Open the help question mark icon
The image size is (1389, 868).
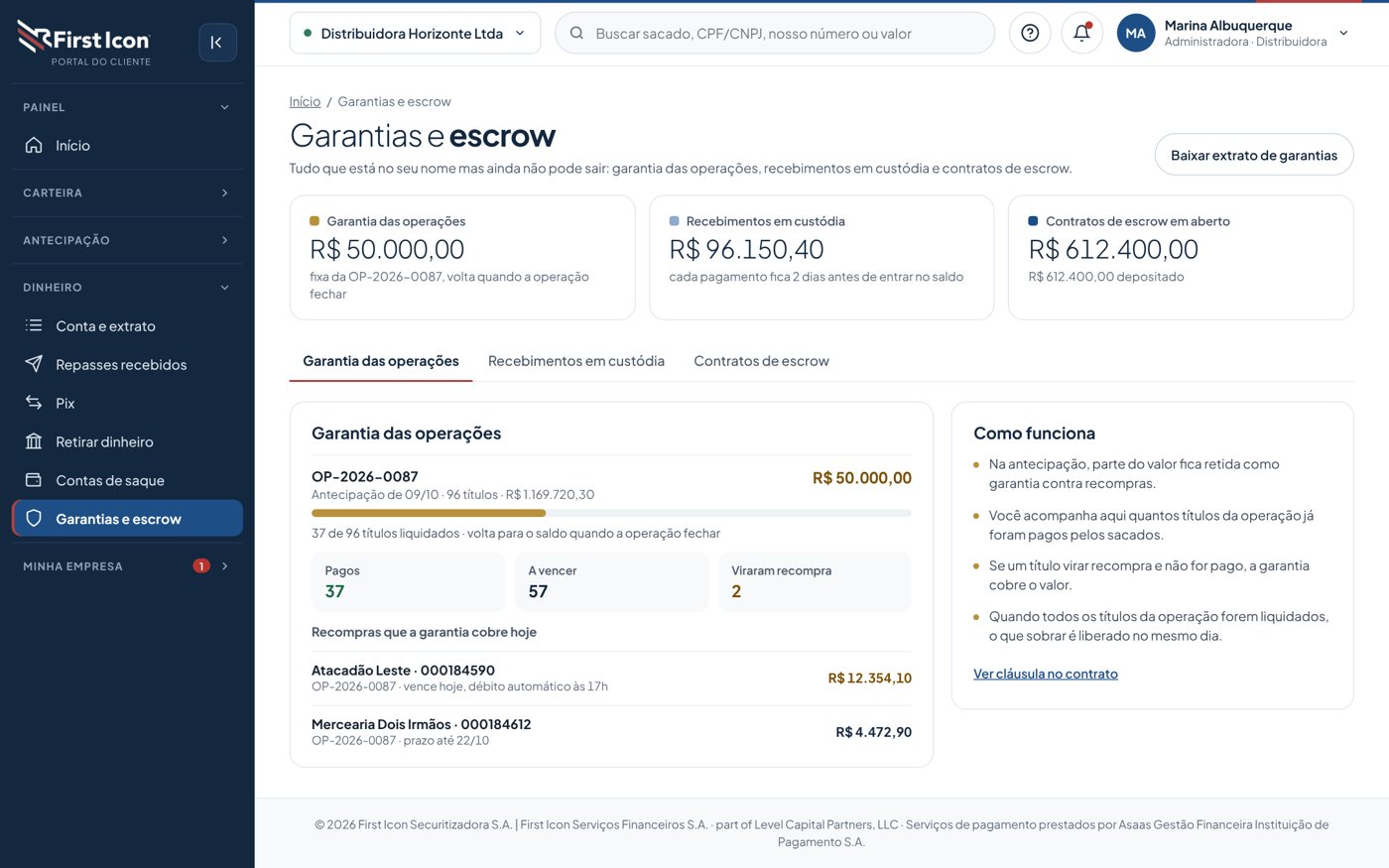[1030, 33]
